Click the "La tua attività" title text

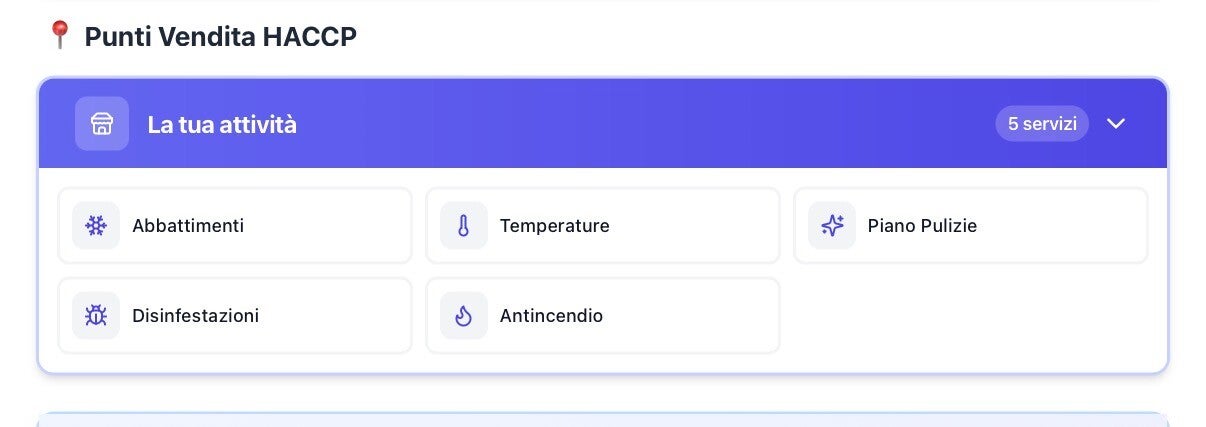[x=222, y=125]
